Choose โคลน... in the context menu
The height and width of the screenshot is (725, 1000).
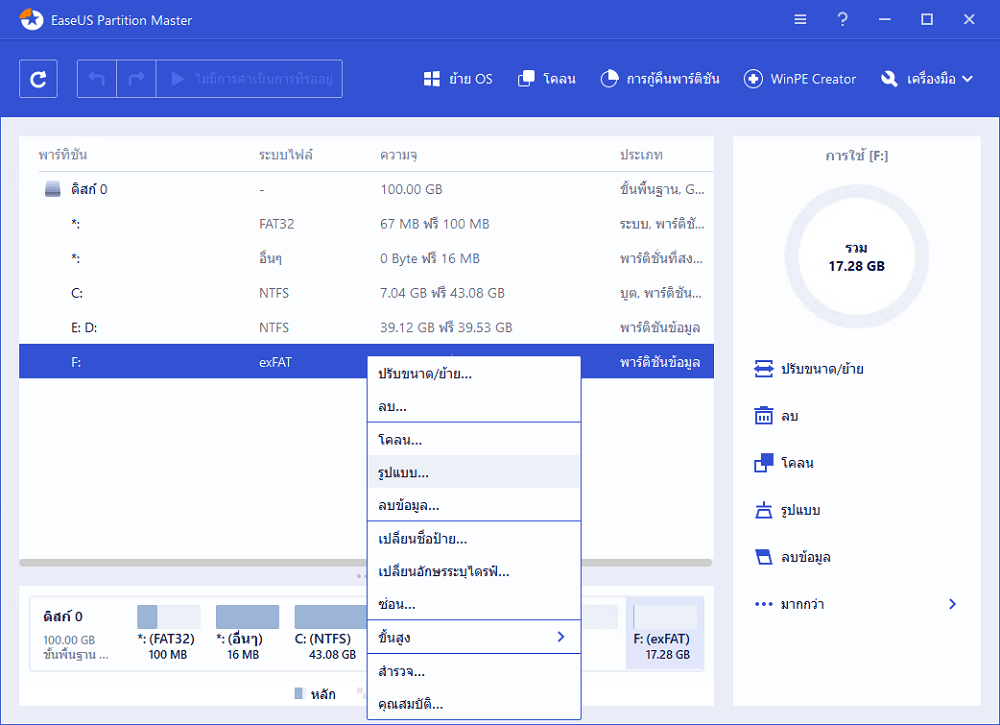coord(474,440)
